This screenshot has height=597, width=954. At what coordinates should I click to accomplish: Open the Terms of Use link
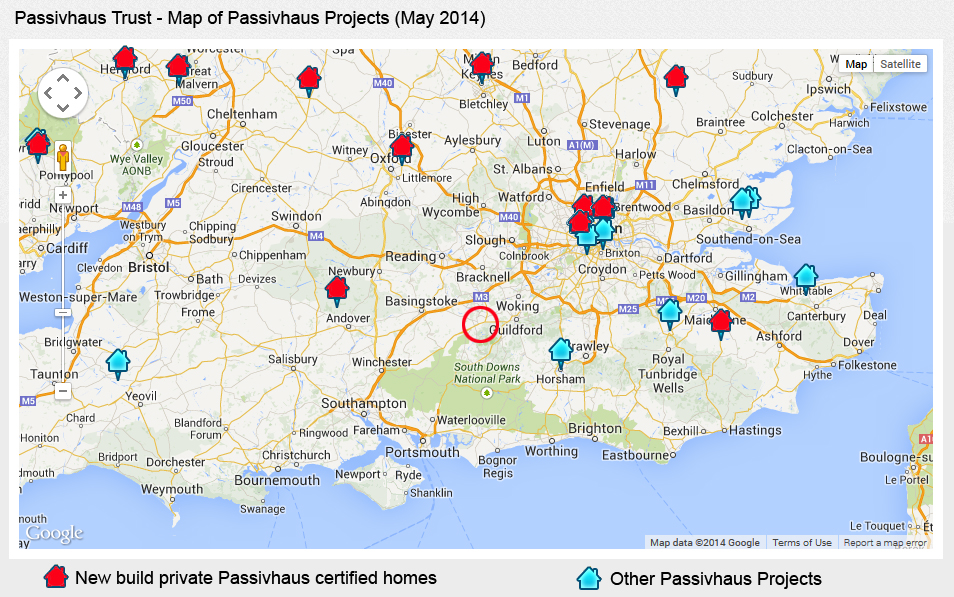tap(801, 543)
